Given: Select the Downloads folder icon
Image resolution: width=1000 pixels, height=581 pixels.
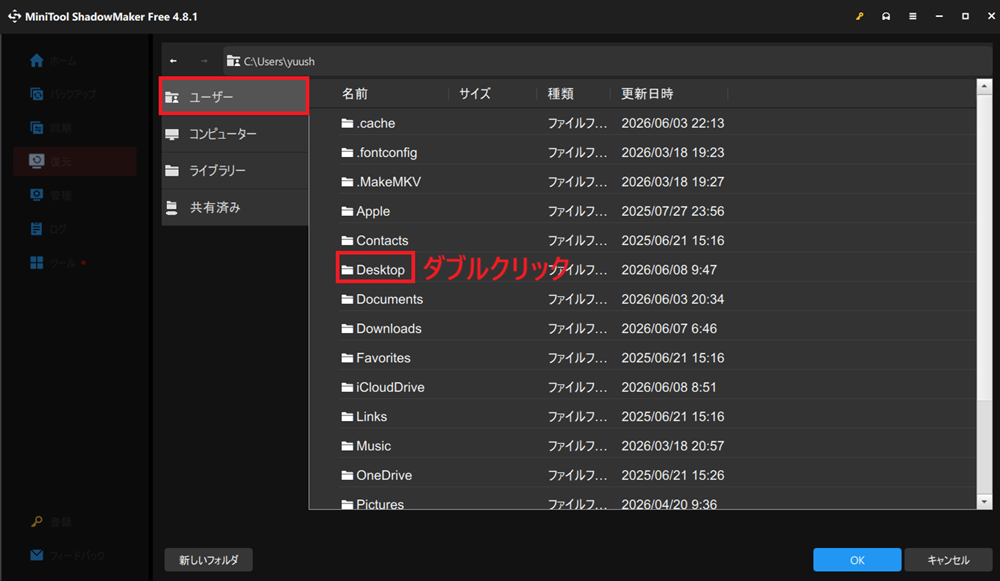Looking at the screenshot, I should coord(348,328).
